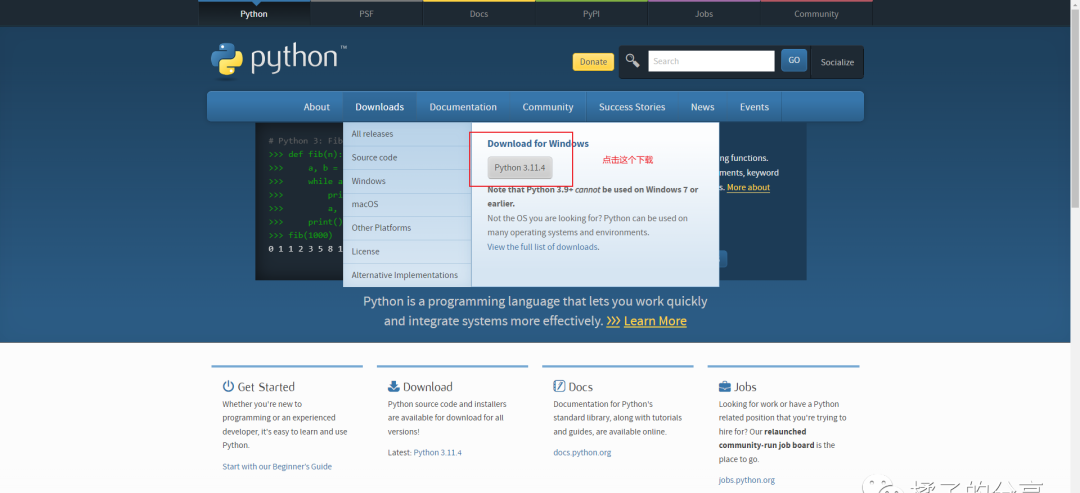
Task: Open the Socialize menu
Action: click(837, 62)
